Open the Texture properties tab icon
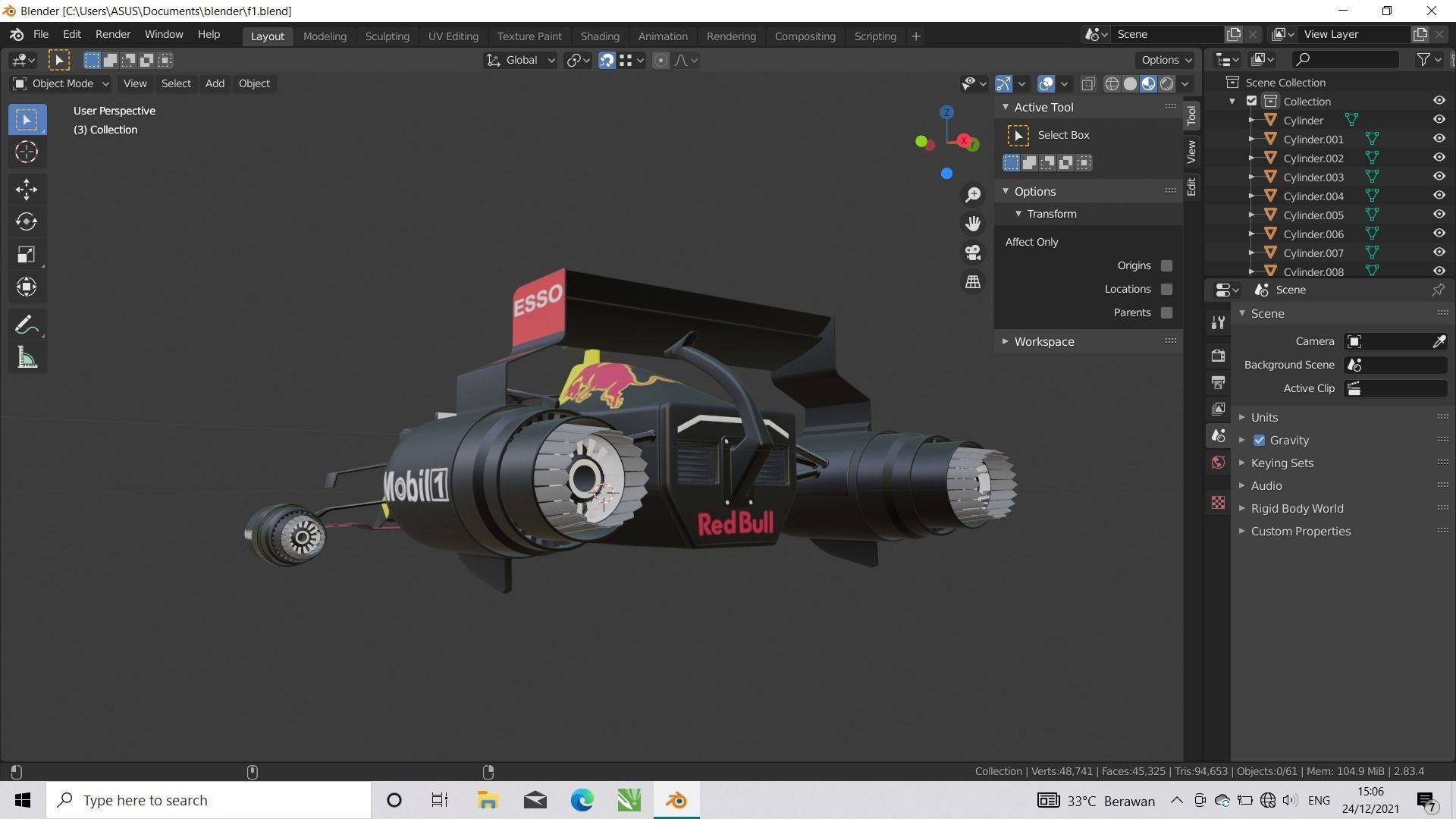 [x=1218, y=502]
